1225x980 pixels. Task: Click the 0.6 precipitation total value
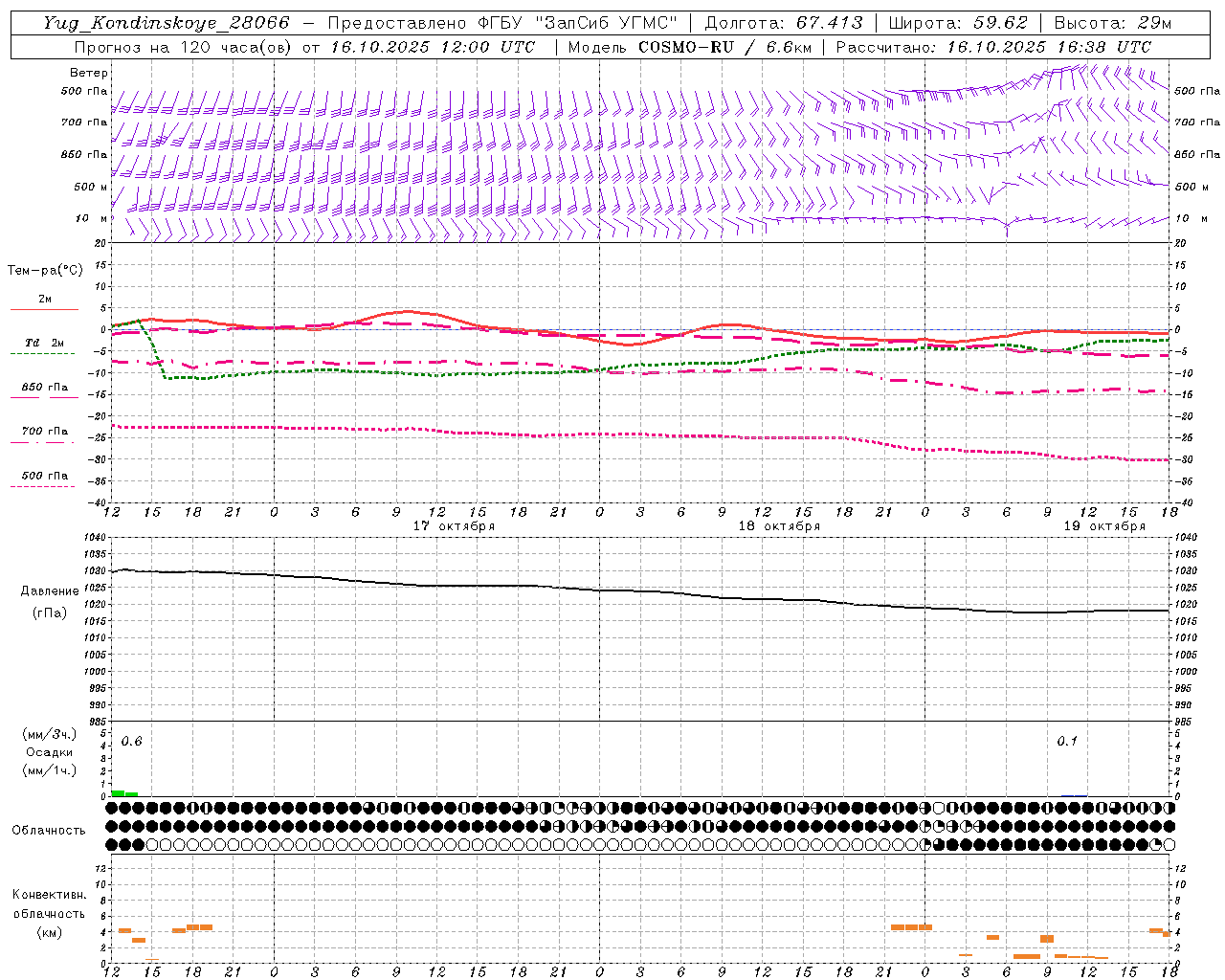(x=131, y=742)
